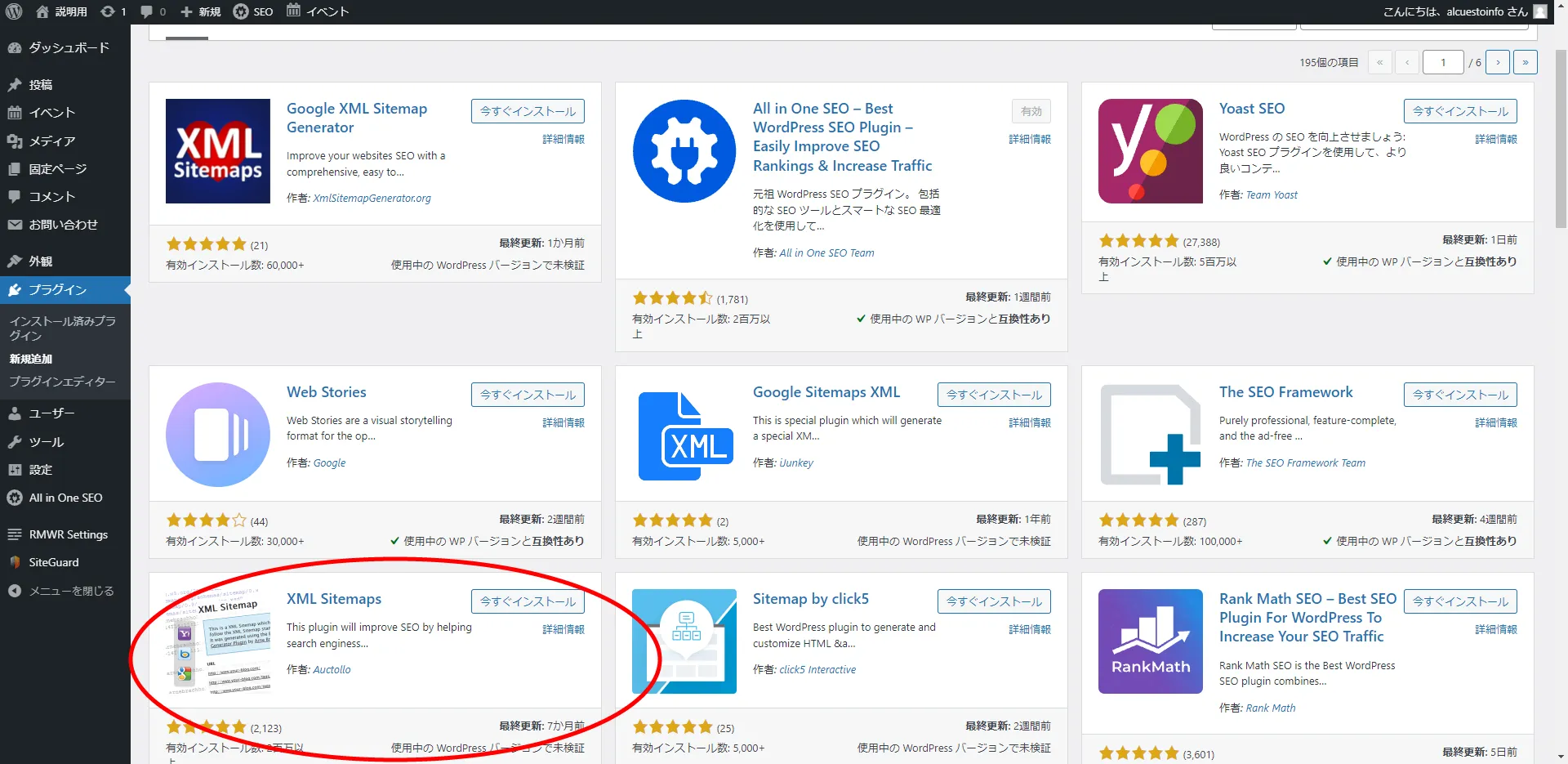
Task: Click the Sitemap by click5 plugin icon
Action: coord(684,641)
